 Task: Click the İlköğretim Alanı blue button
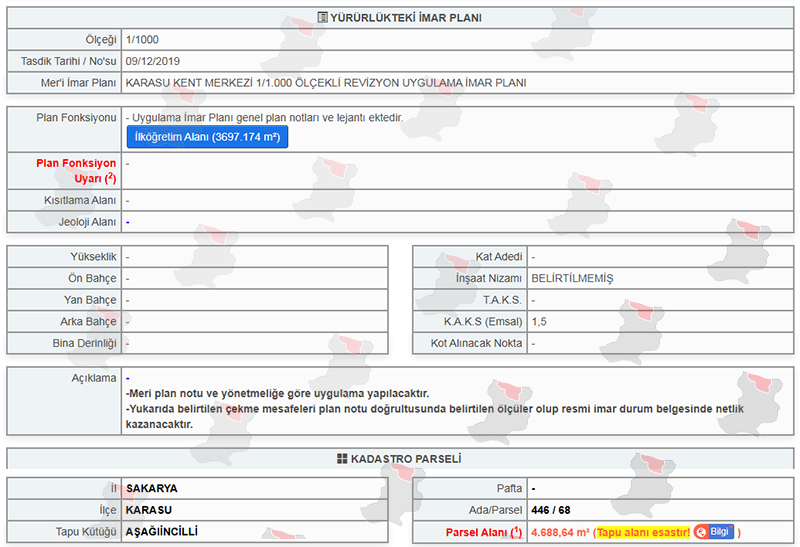coord(207,137)
